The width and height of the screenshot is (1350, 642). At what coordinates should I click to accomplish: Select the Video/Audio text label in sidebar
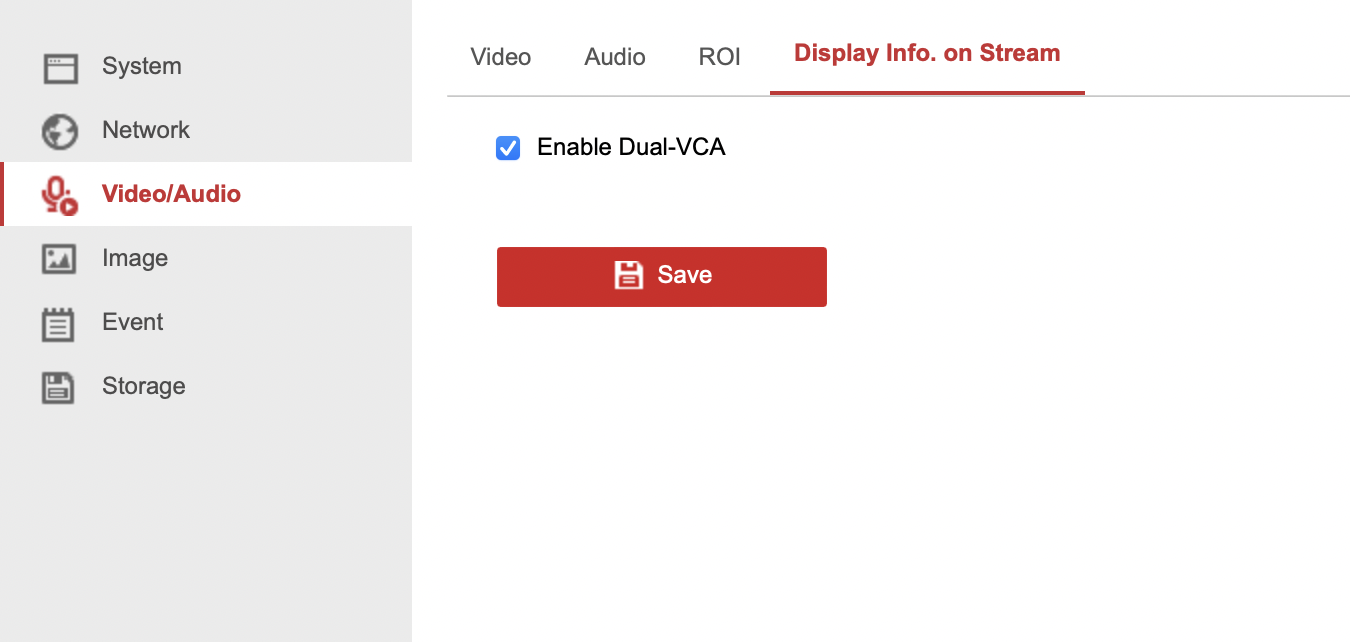coord(171,194)
